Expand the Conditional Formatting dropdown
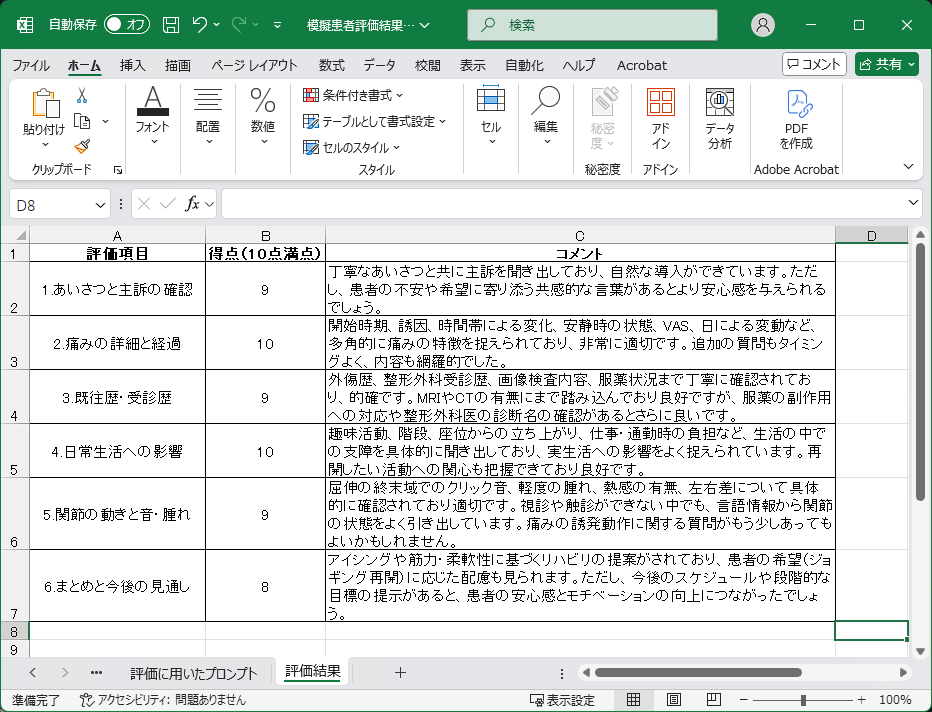The height and width of the screenshot is (712, 932). tap(353, 95)
